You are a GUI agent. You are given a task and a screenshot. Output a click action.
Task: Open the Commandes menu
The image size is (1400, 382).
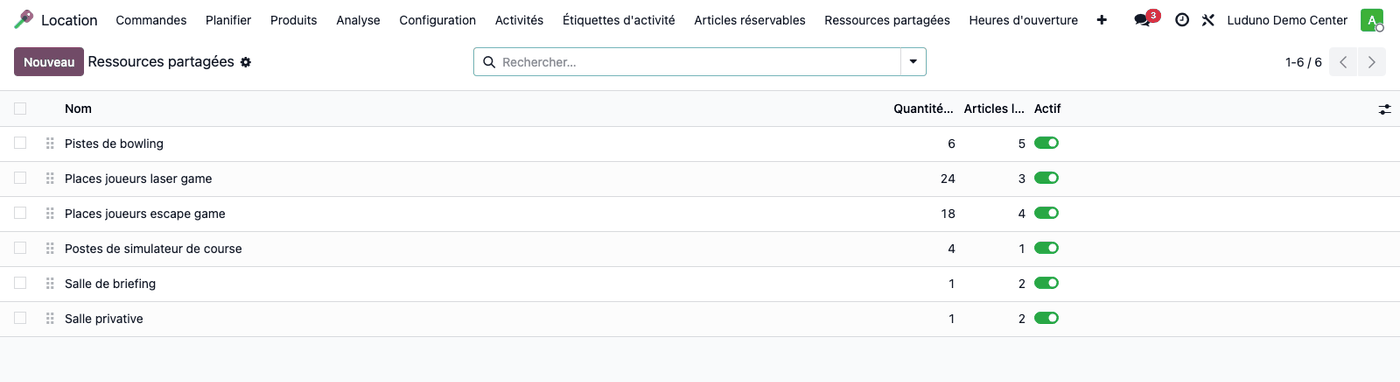[151, 20]
